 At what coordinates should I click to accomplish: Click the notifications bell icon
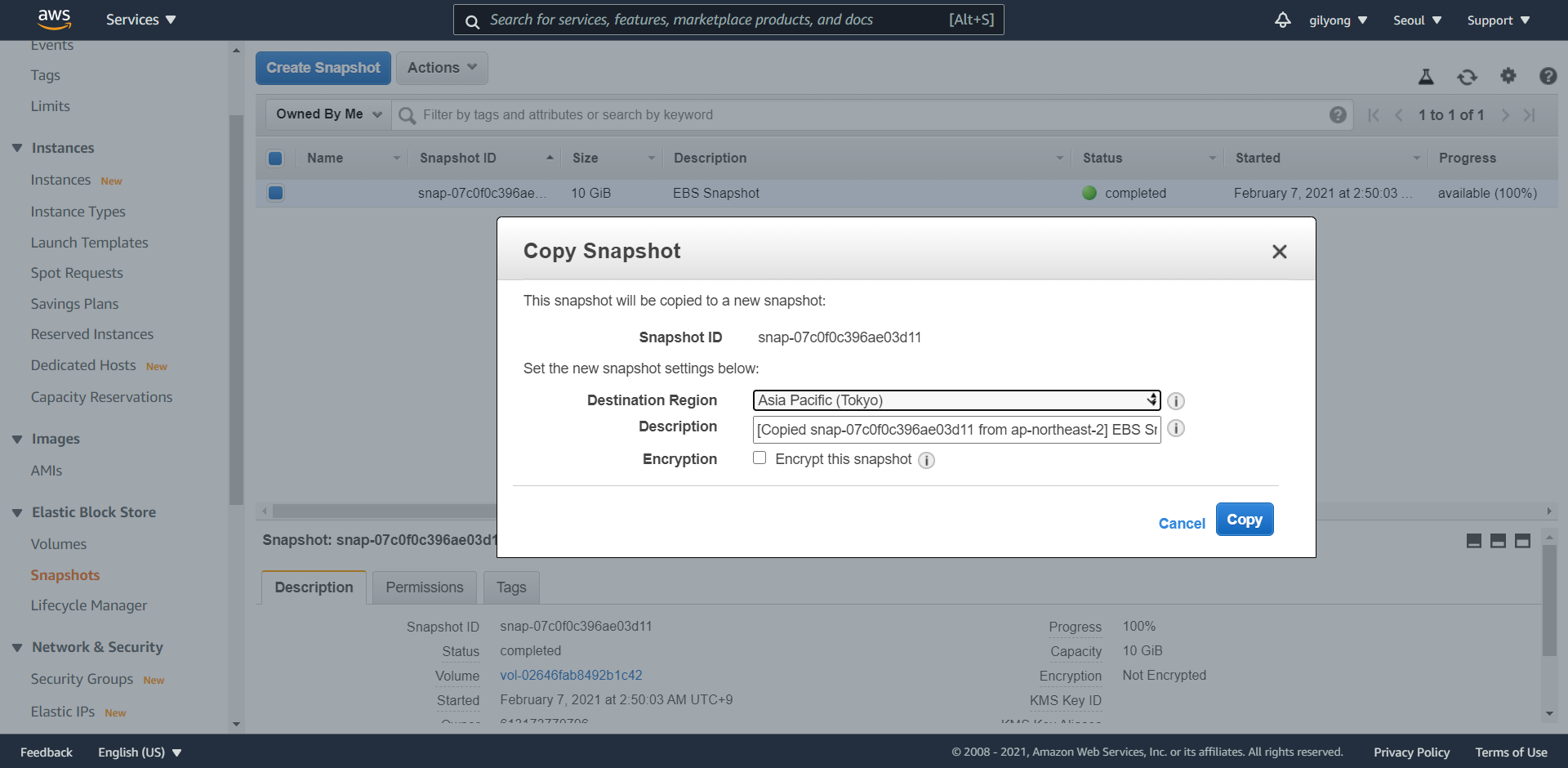tap(1282, 20)
